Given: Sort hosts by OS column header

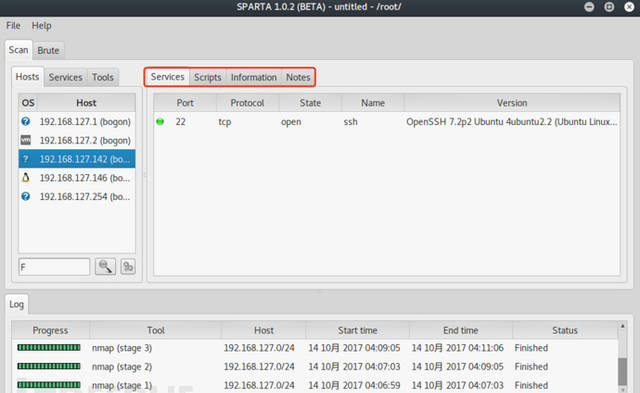Looking at the screenshot, I should (28, 103).
